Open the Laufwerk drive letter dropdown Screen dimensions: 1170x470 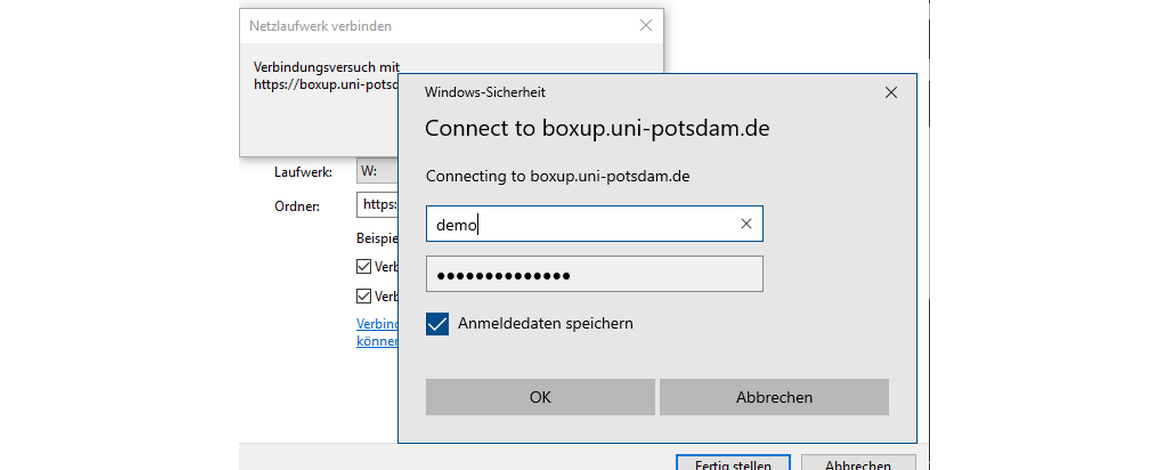(377, 171)
